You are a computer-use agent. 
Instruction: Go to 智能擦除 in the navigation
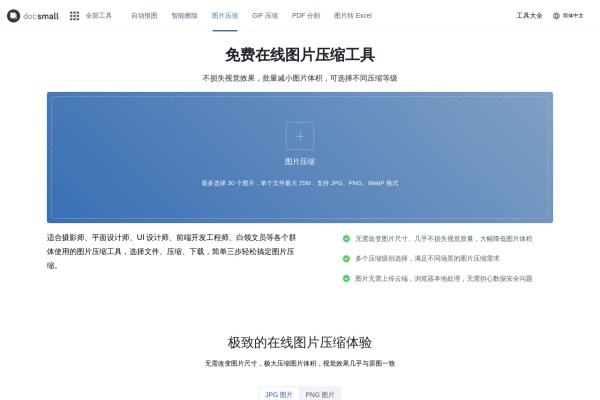(184, 16)
